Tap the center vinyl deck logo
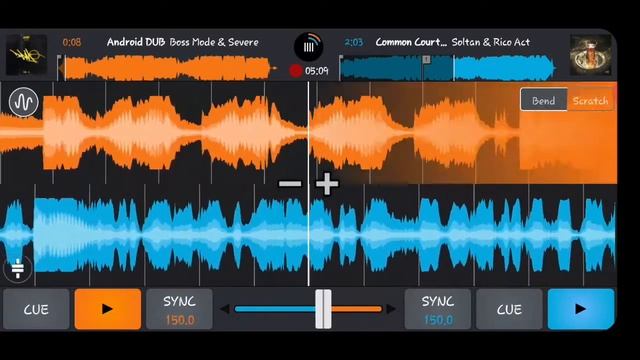The image size is (640, 360). [309, 46]
